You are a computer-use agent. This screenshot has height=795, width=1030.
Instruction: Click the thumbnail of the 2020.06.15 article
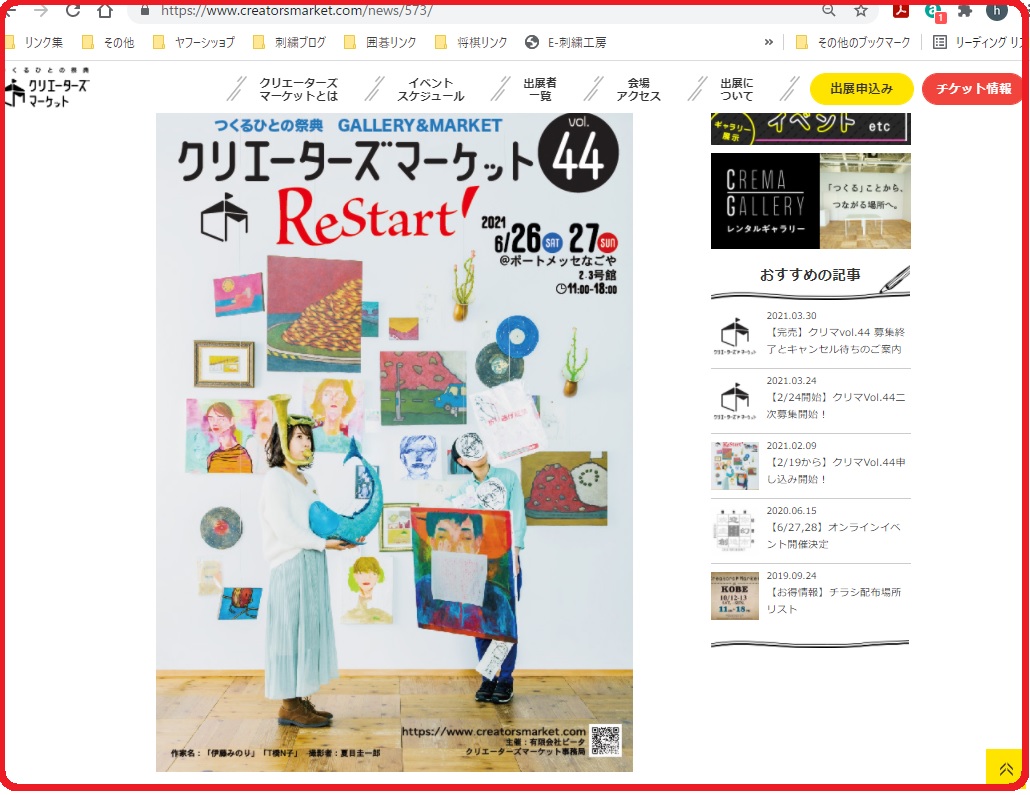tap(735, 531)
